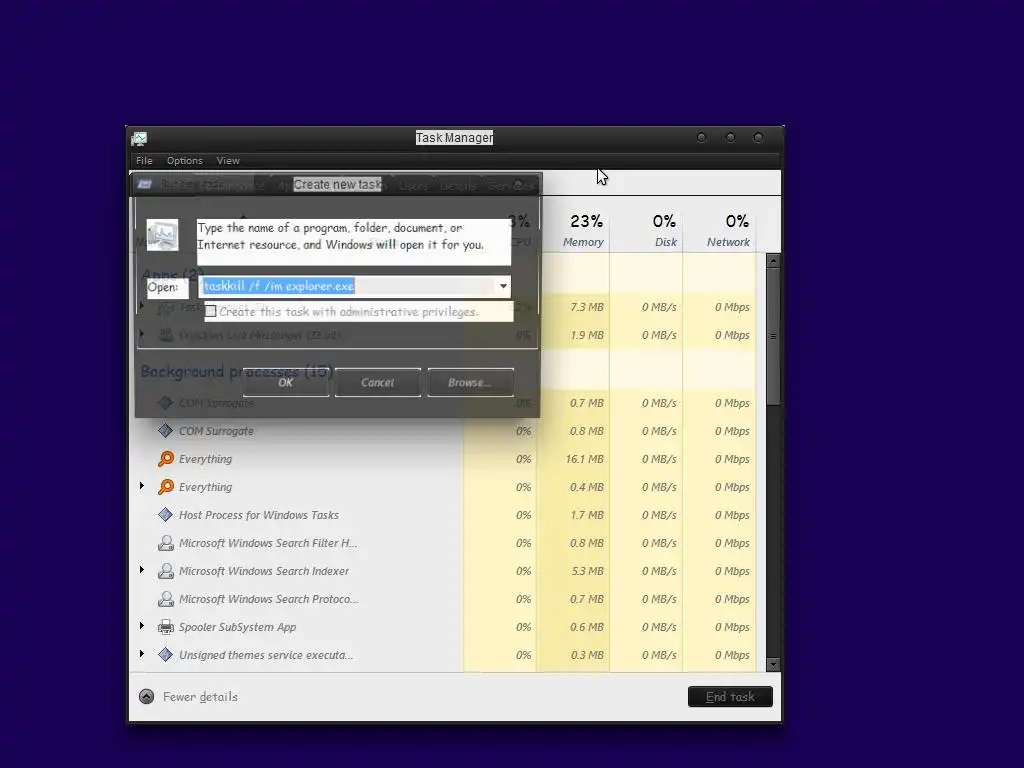Viewport: 1024px width, 768px height.
Task: Expand Microsoft Windows Search Indexer group
Action: 142,570
